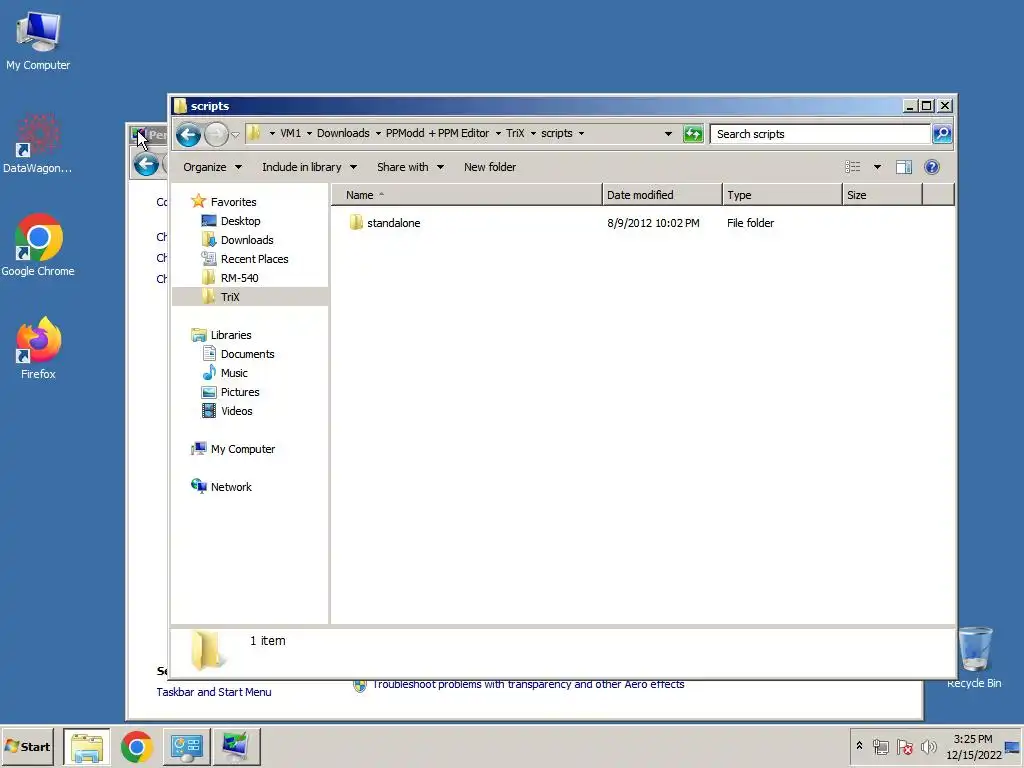Open the Organize menu
Viewport: 1024px width, 768px height.
[212, 167]
